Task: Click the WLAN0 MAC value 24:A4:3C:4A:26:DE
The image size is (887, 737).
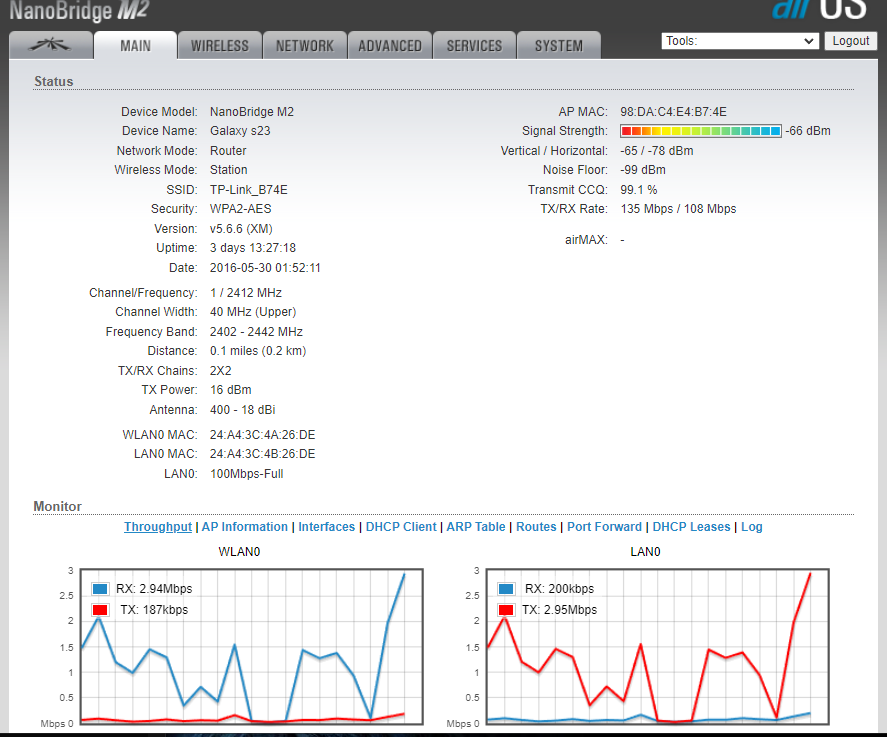Action: [262, 435]
